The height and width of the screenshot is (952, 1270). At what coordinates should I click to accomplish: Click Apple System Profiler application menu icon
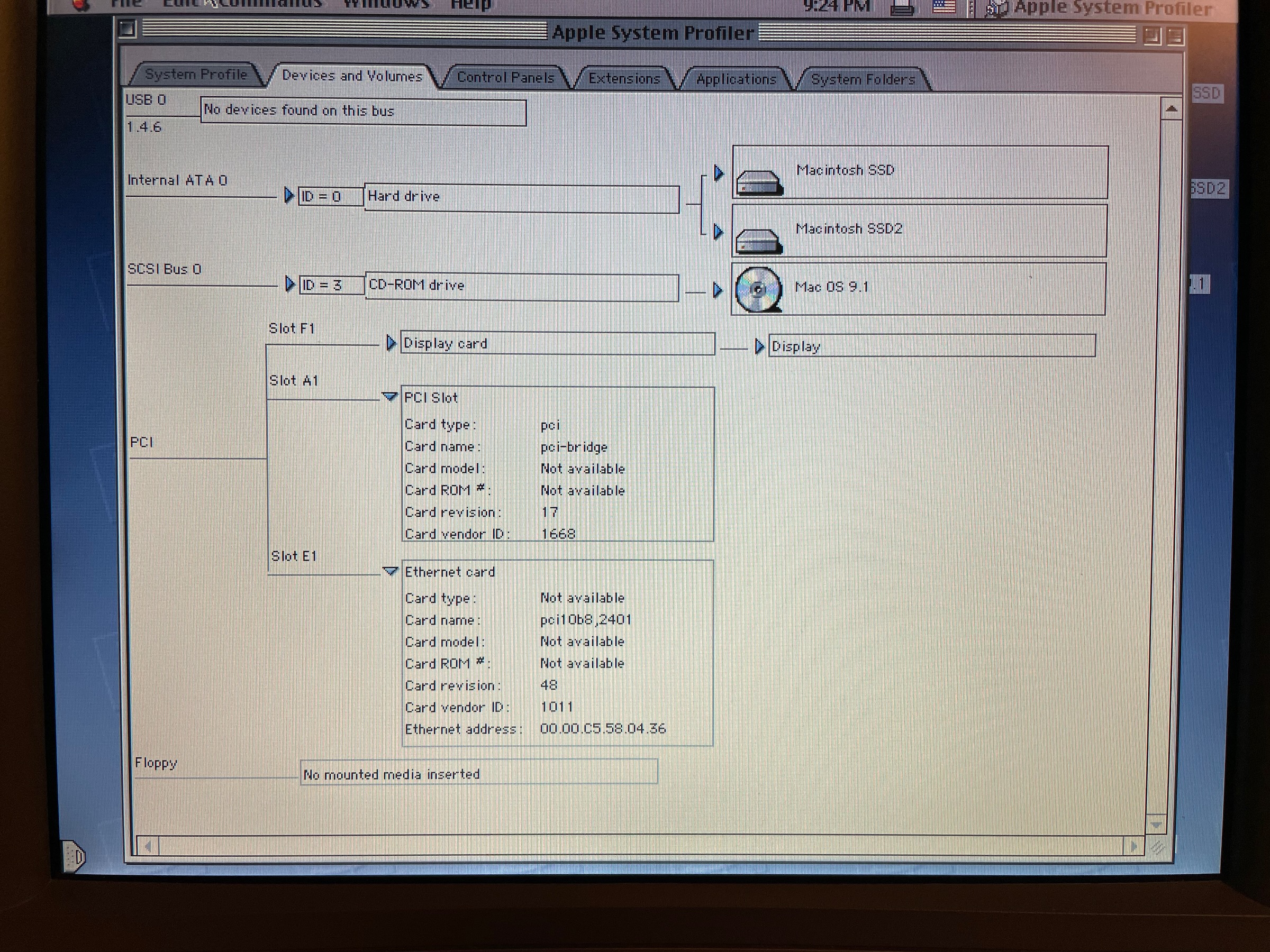coord(998,8)
